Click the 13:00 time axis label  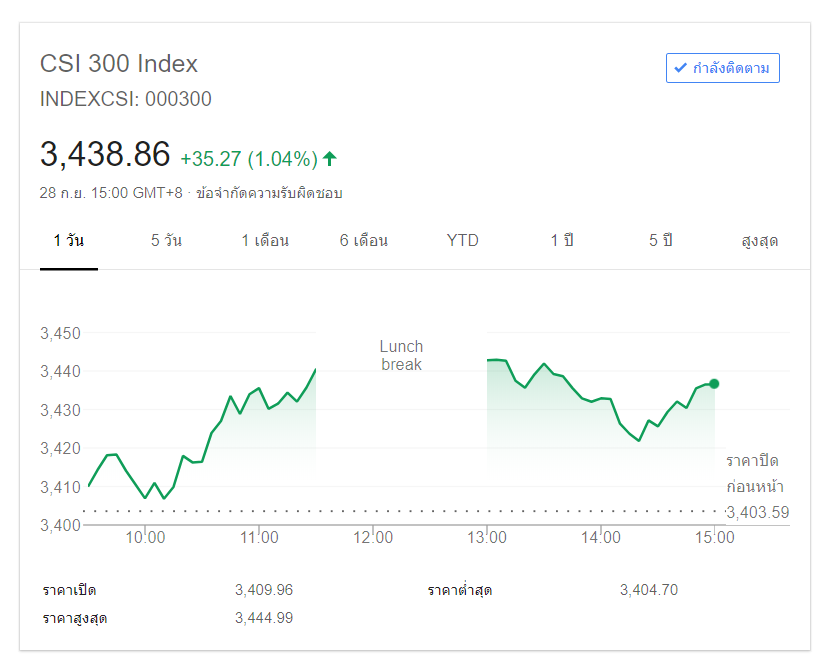click(x=487, y=537)
